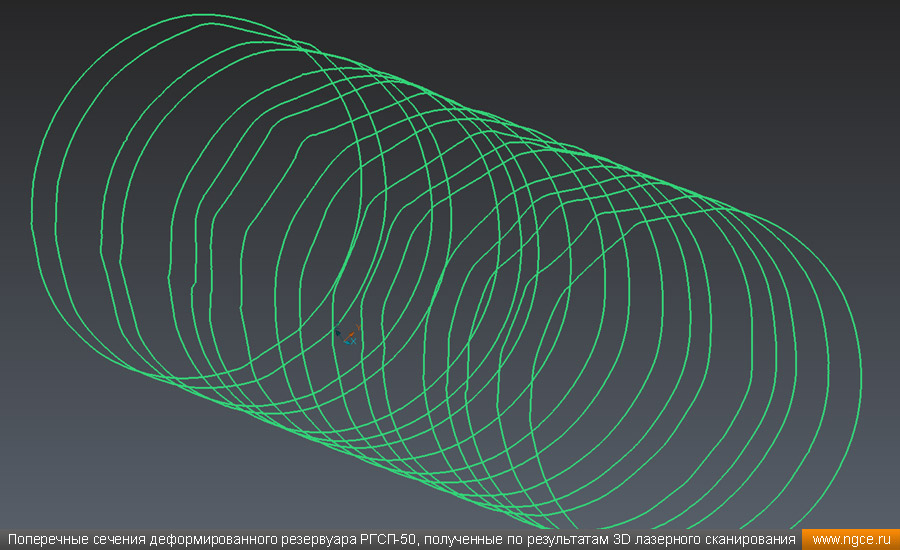Click the XYZ coordinate axis gizmo

pyautogui.click(x=348, y=335)
